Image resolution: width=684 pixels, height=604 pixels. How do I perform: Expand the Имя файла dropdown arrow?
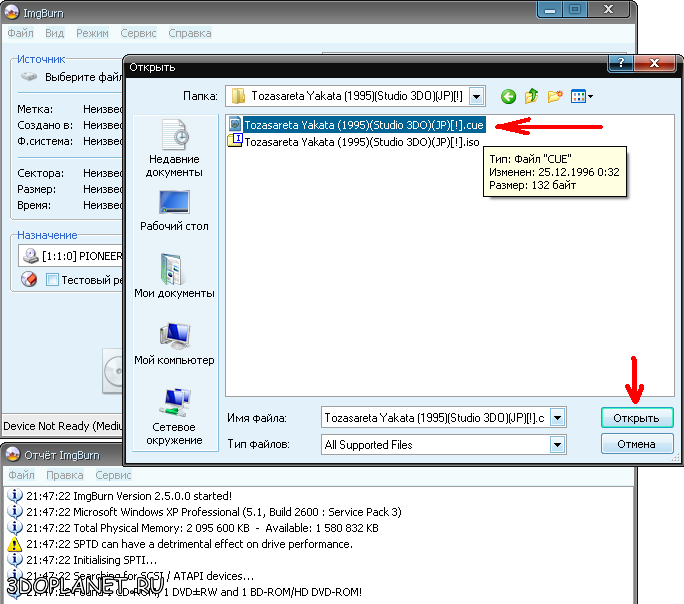tap(558, 417)
